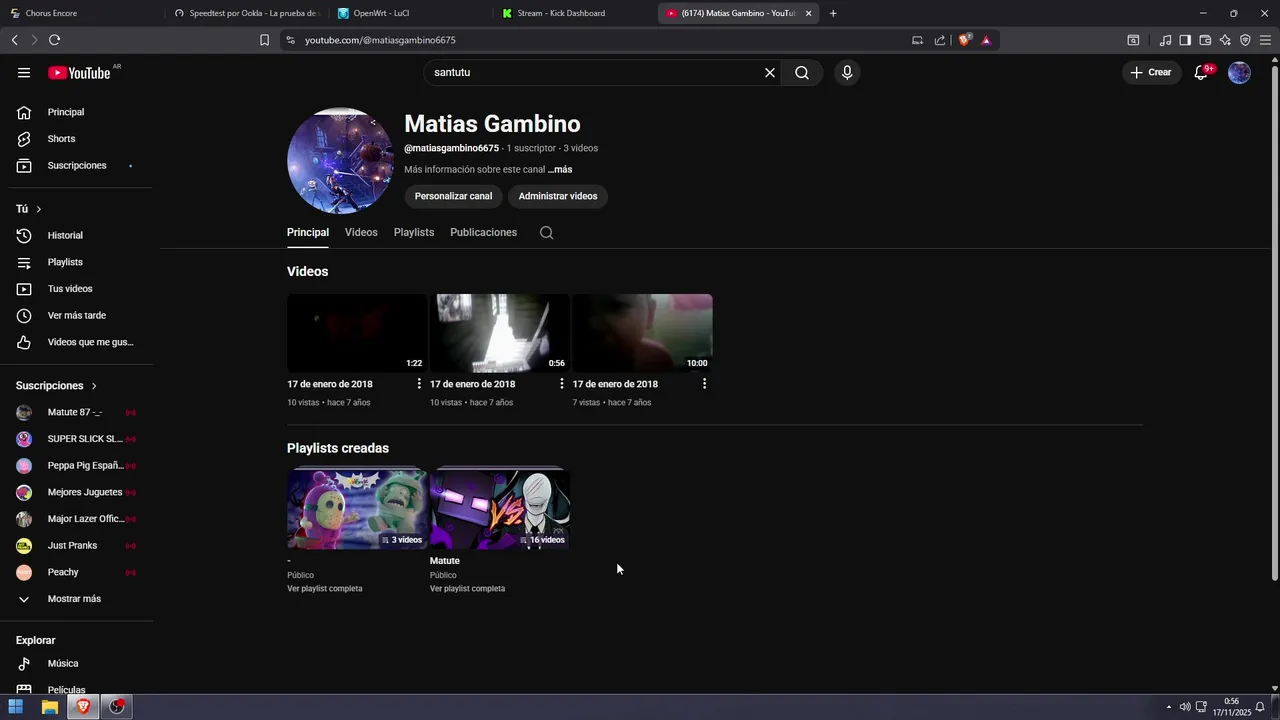Play the 0:56 video thumbnail

[x=500, y=333]
